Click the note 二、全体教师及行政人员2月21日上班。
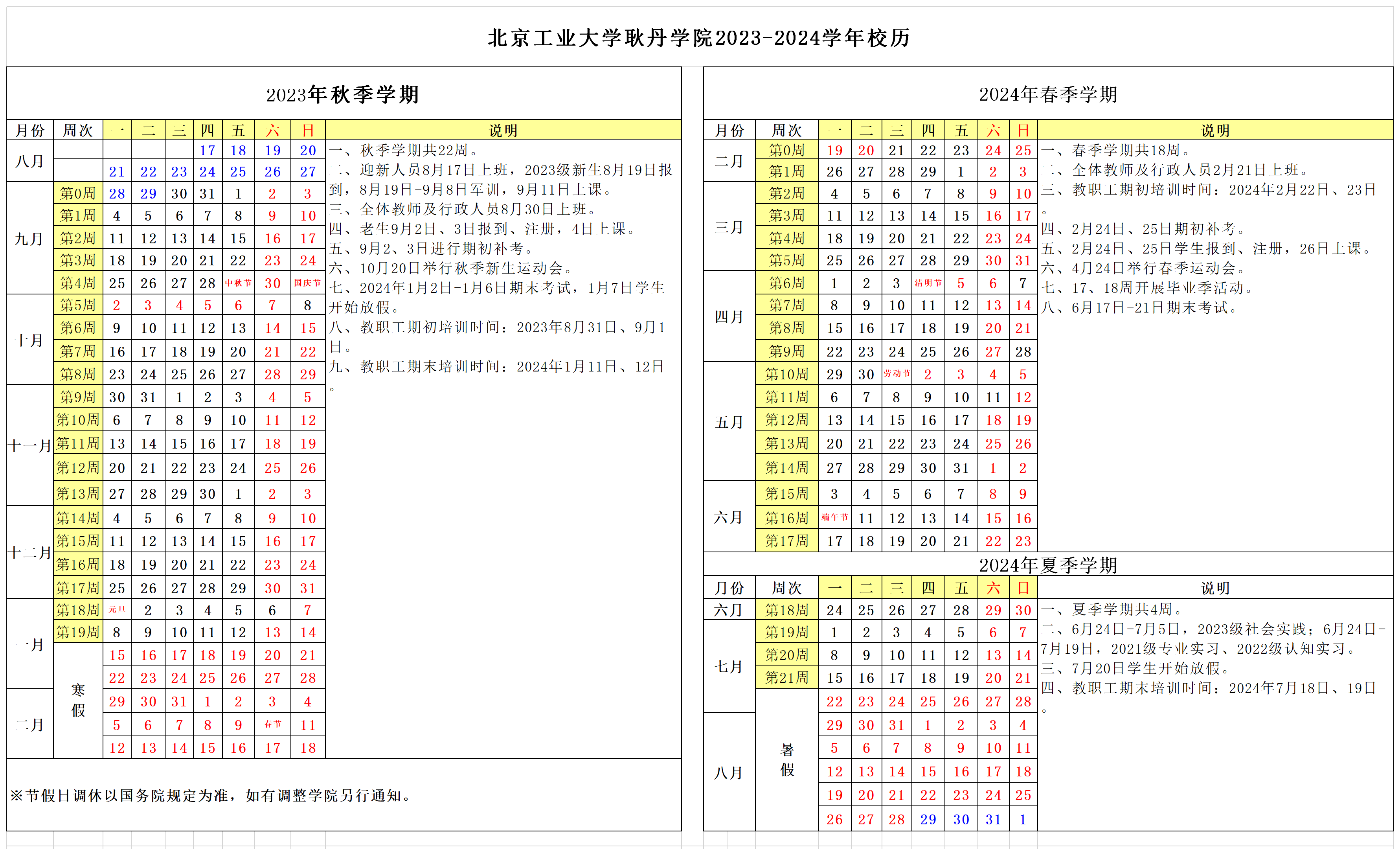The width and height of the screenshot is (1400, 855). [x=1176, y=169]
